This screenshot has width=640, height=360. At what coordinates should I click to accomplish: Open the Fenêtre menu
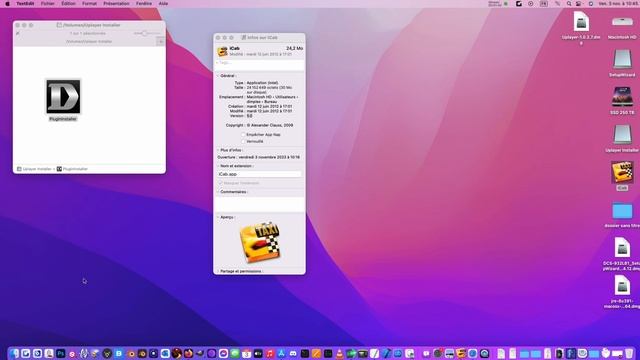[144, 4]
